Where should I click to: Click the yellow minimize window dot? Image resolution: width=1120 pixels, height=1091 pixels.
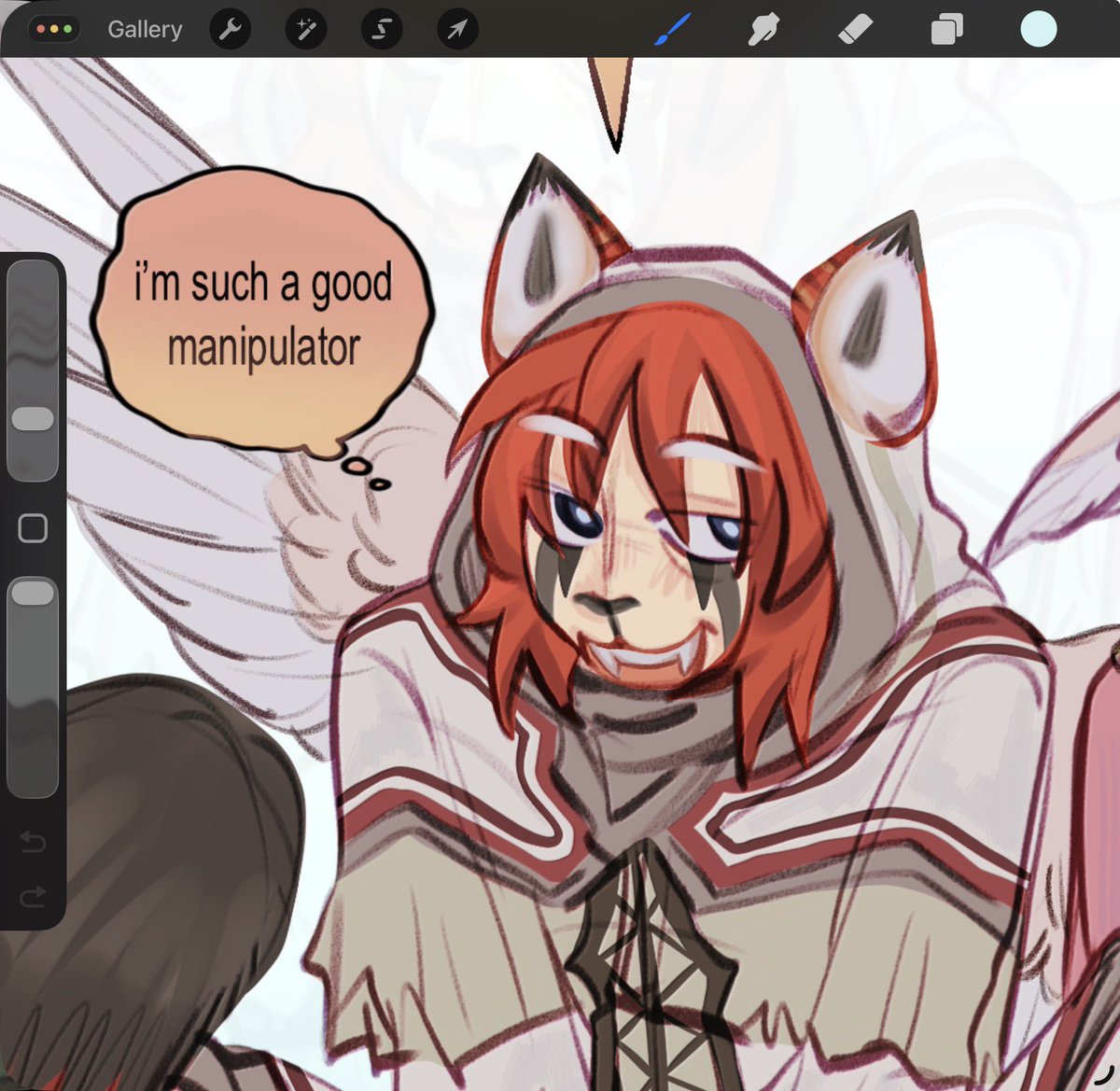point(54,29)
